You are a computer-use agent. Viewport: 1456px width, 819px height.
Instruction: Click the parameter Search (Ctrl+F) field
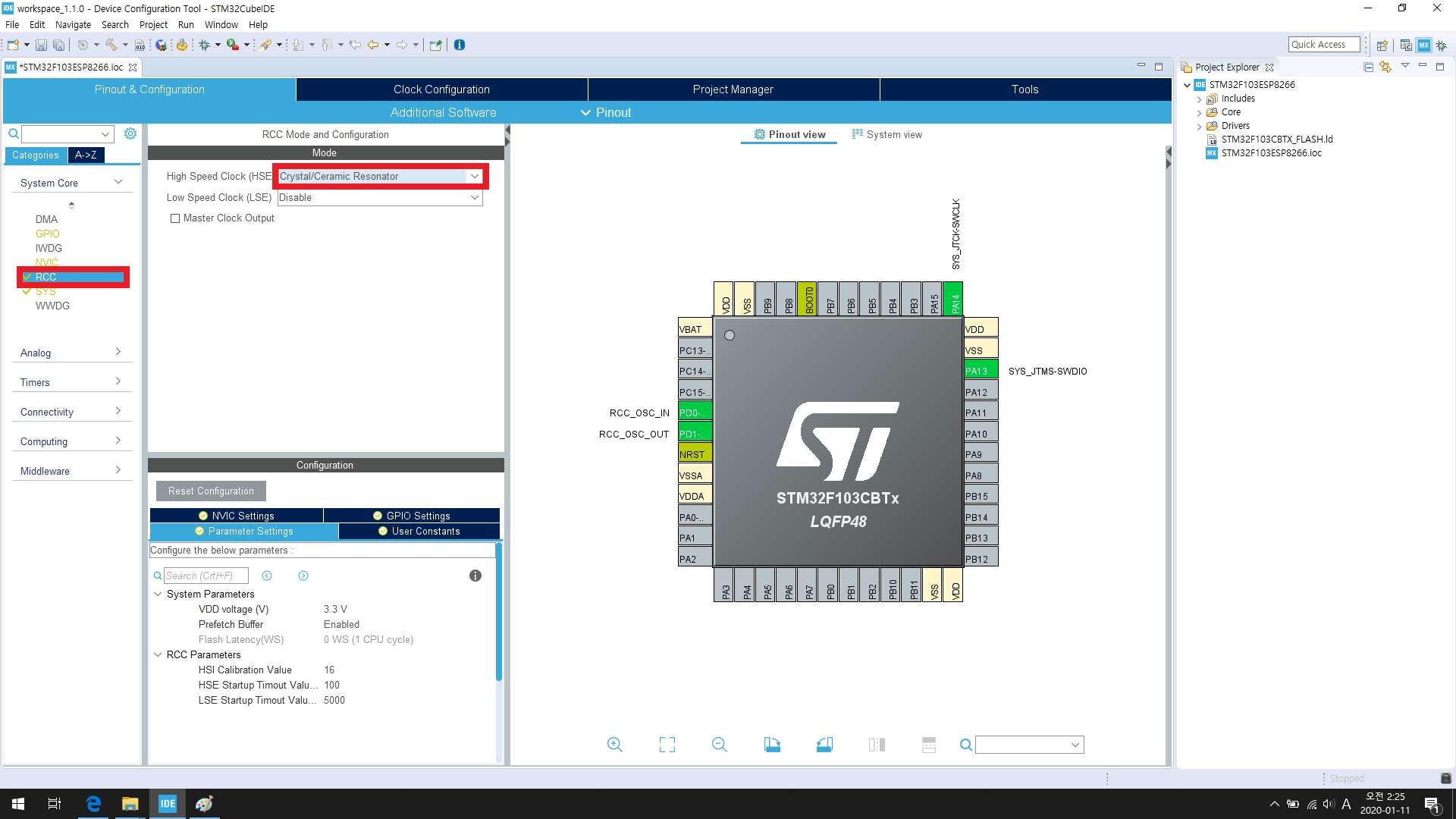click(x=206, y=576)
